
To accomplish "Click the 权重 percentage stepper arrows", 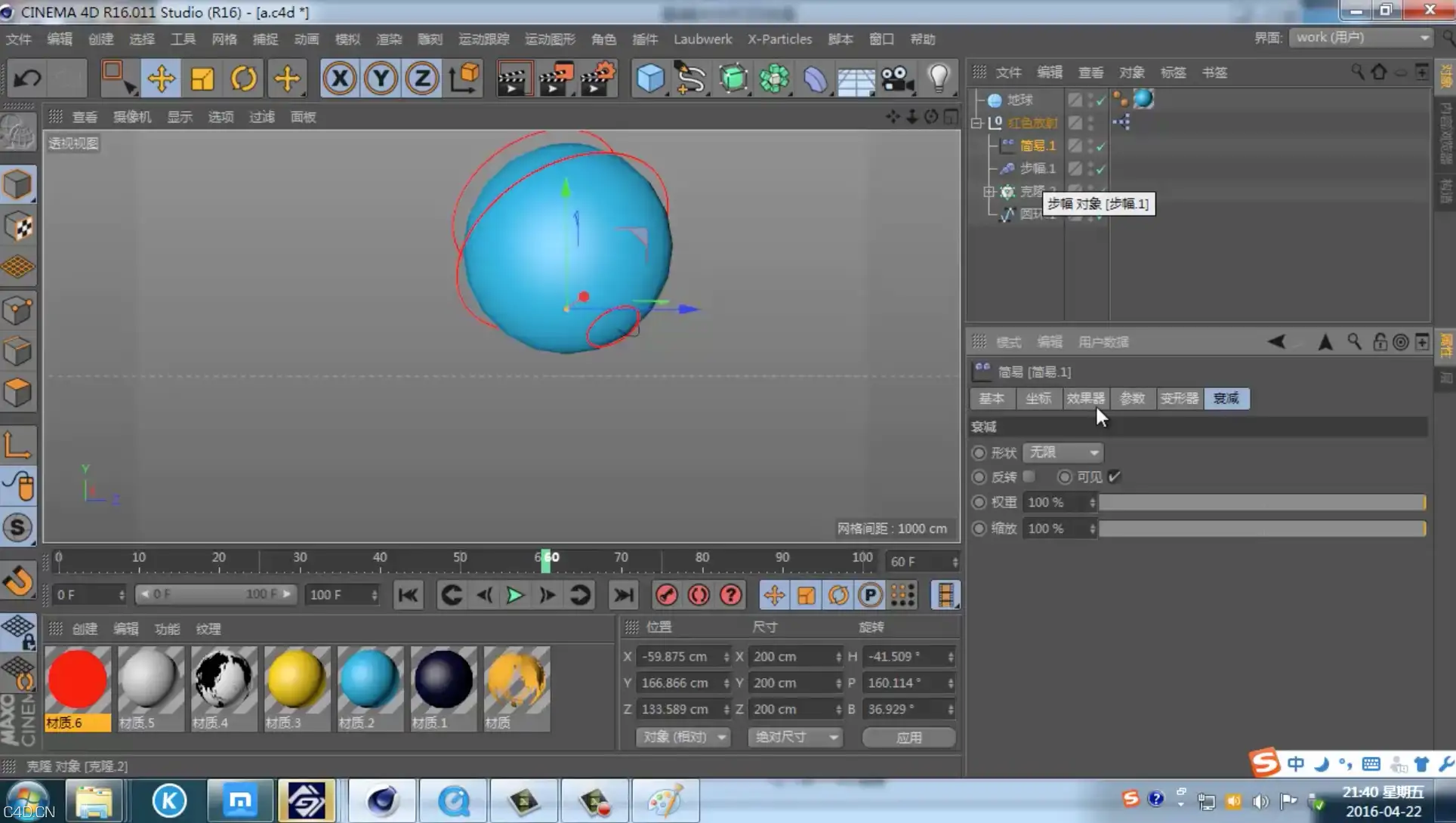I will point(1092,502).
